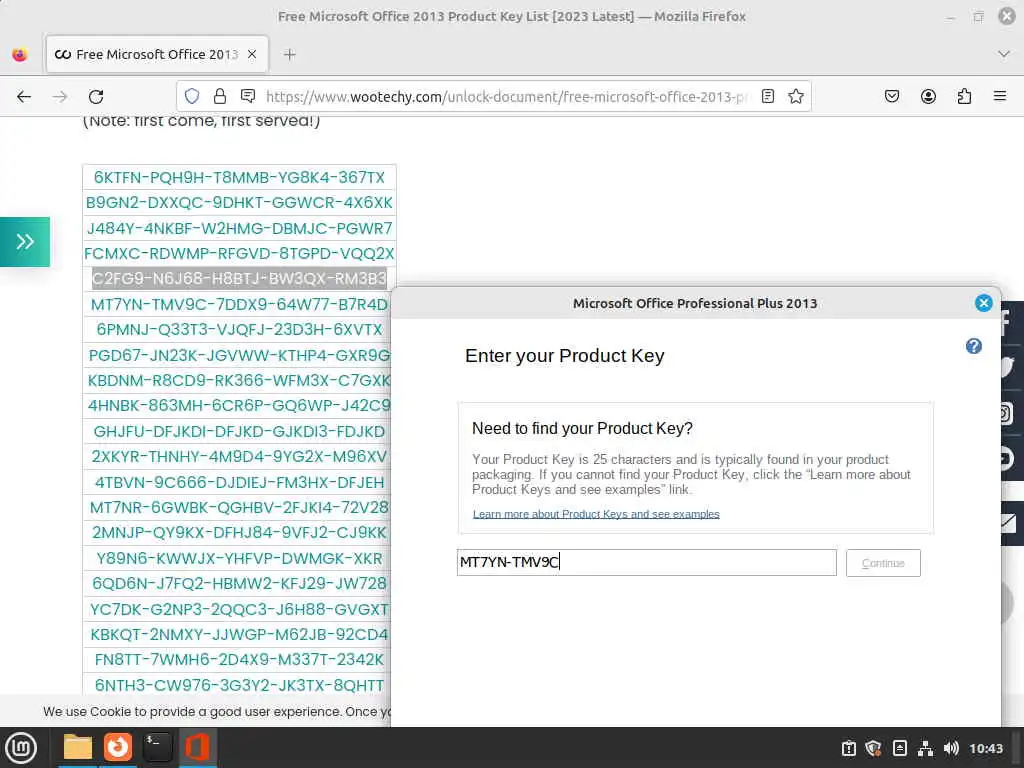Select key 2XKYR-THNHY-4M9D4-9YG2X-M96XV
Viewport: 1024px width, 768px height.
click(x=239, y=456)
